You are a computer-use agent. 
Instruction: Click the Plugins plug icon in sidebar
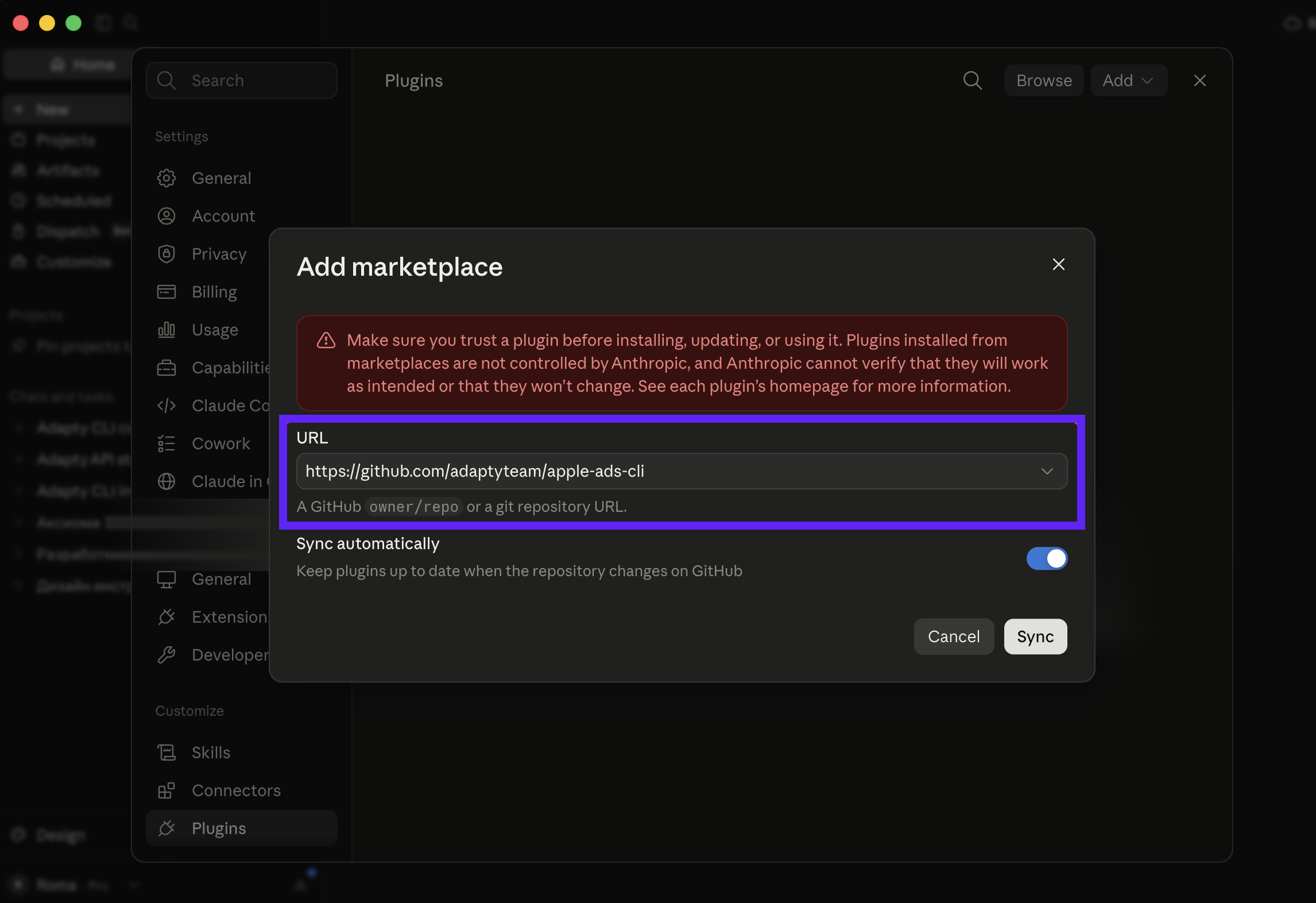(167, 828)
